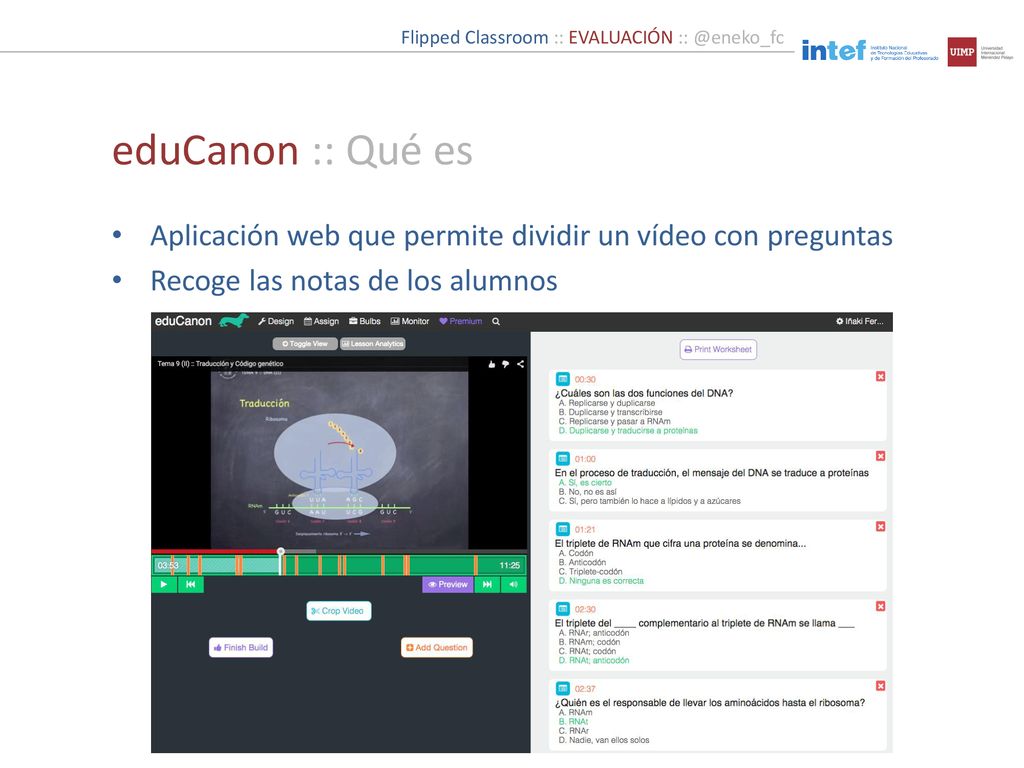Viewport: 1024px width, 768px height.
Task: Delete the 01:21 question with red X
Action: coord(880,526)
